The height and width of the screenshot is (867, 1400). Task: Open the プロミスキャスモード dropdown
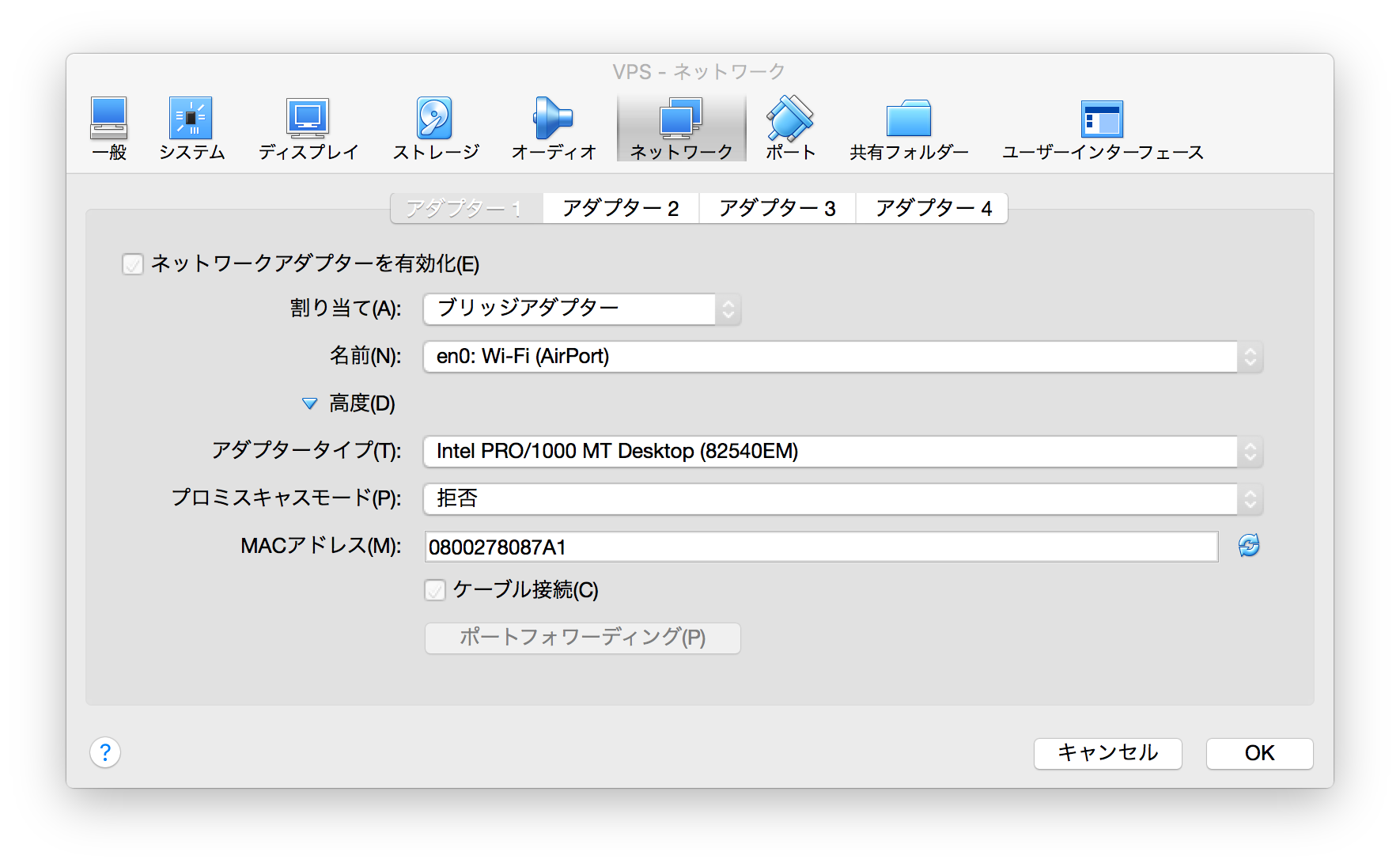click(x=842, y=499)
